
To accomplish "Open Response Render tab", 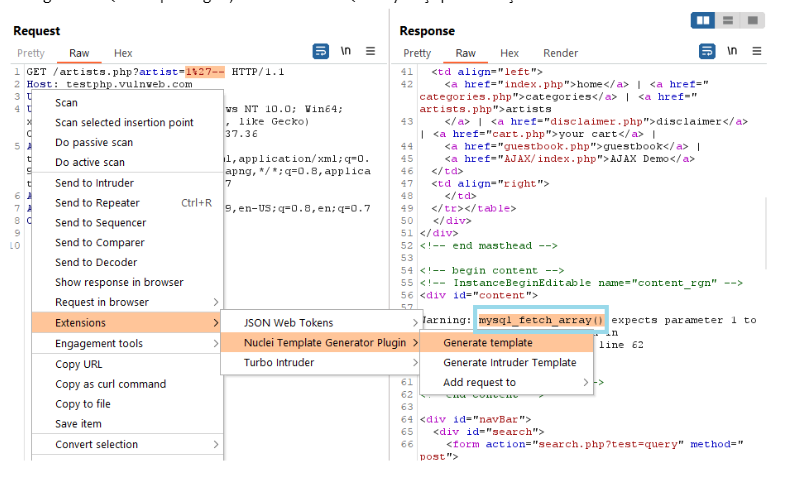I will (560, 53).
